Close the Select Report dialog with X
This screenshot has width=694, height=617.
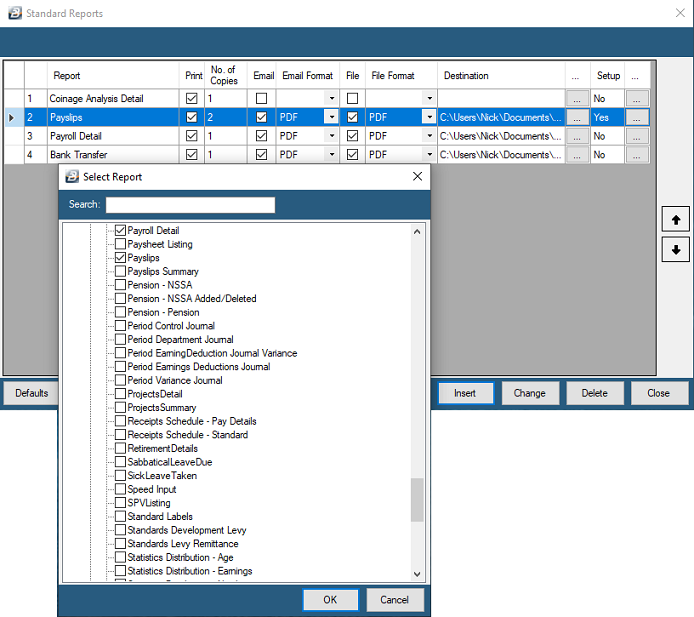pyautogui.click(x=417, y=177)
